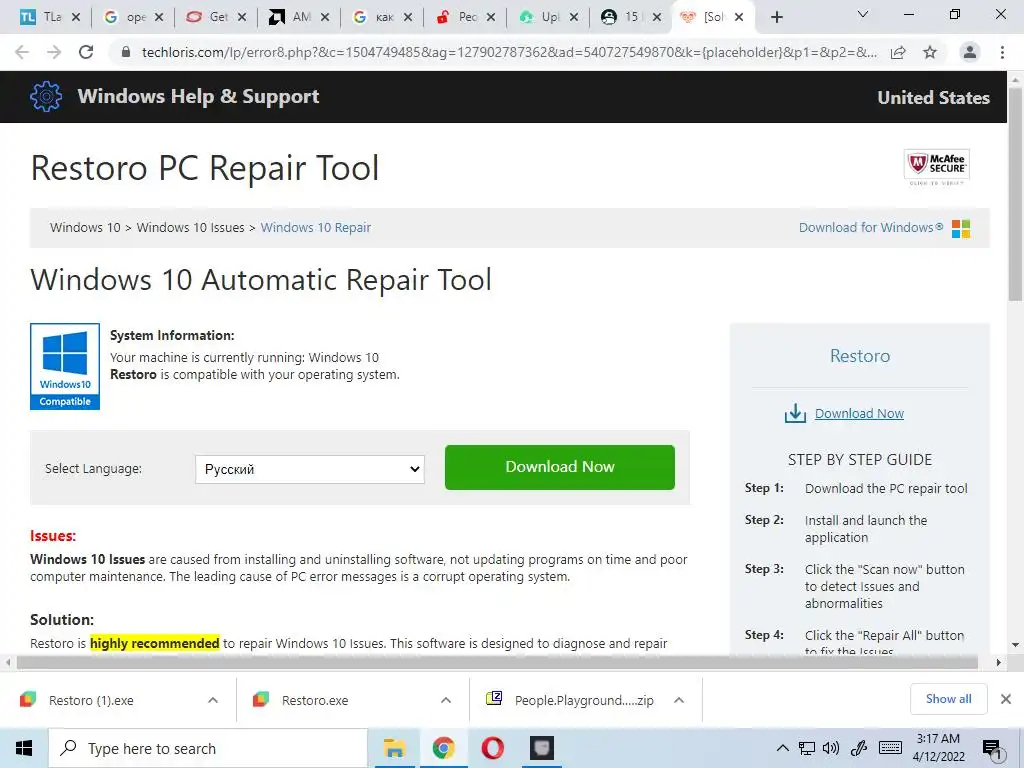Click the blue gear Windows Help logo

[46, 97]
